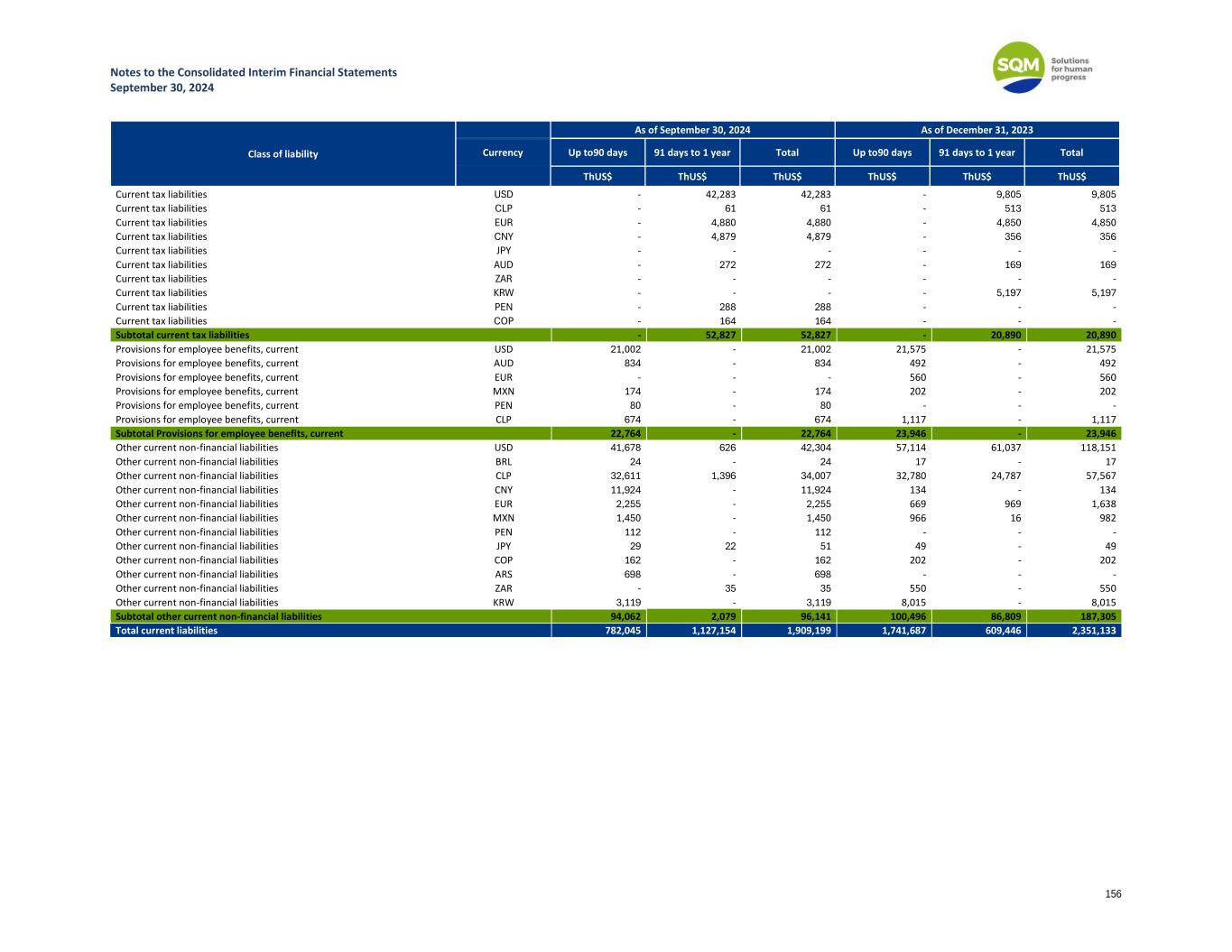Click page number 156
This screenshot has height=952, width=1232.
click(1113, 894)
